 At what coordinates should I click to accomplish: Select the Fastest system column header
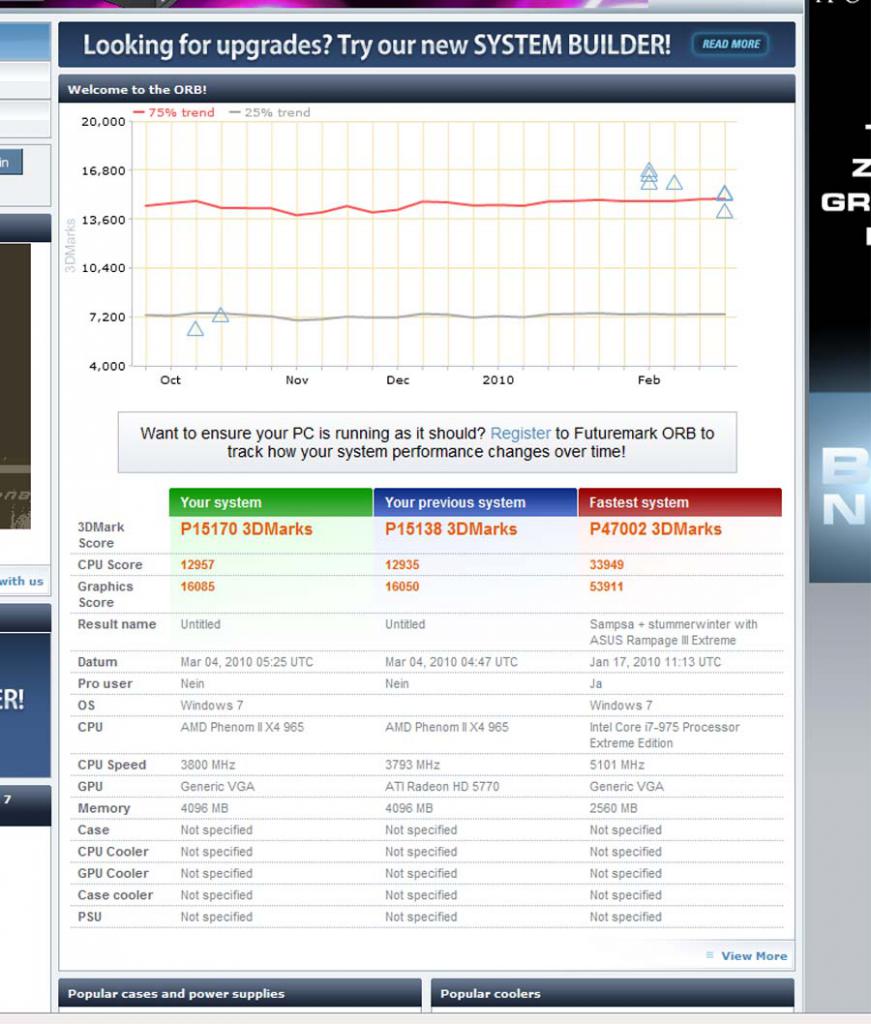[680, 502]
